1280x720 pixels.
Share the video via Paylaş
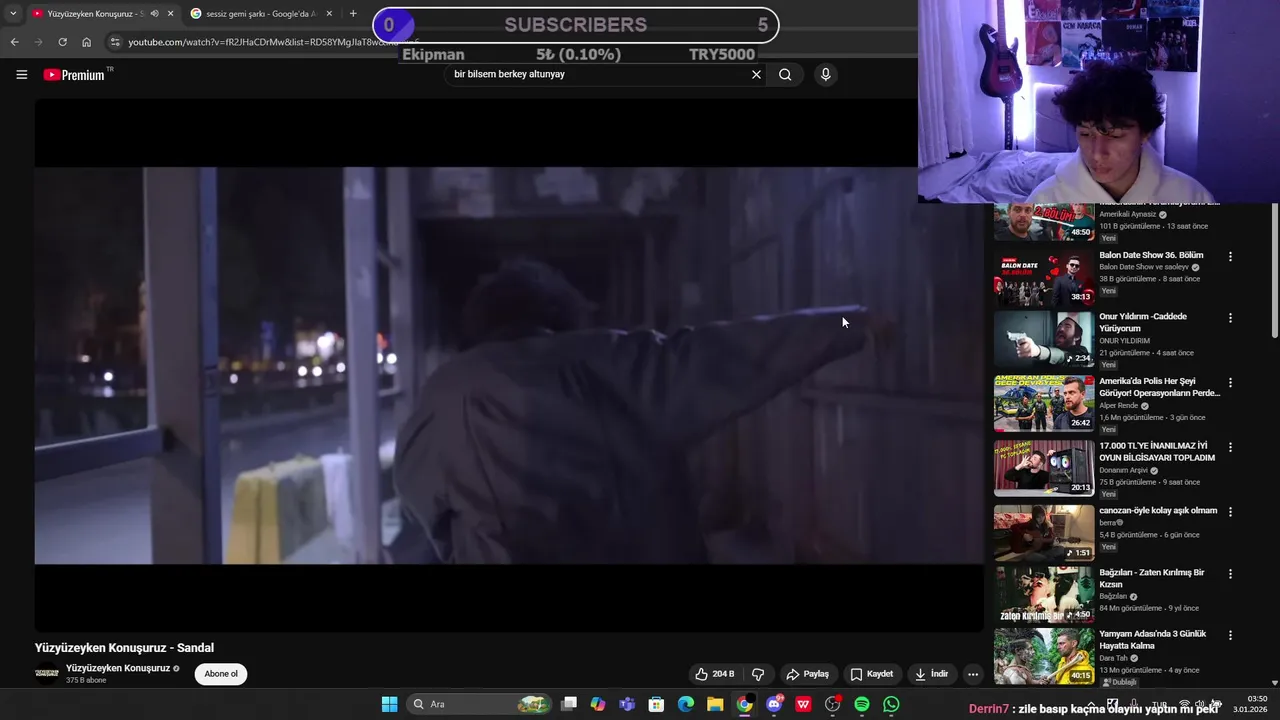coord(807,674)
